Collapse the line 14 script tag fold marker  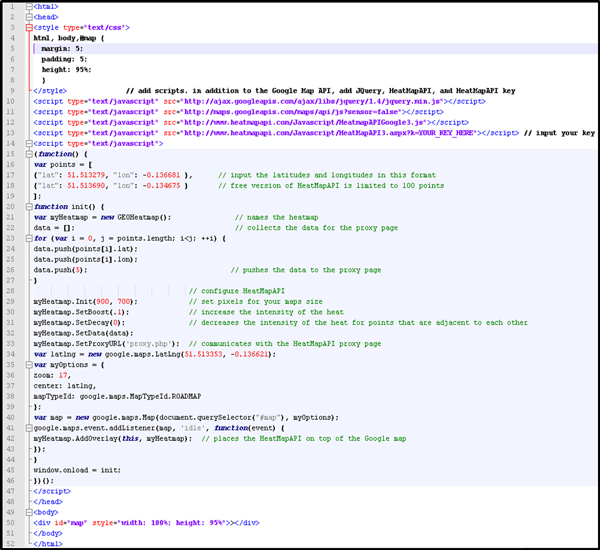click(29, 144)
